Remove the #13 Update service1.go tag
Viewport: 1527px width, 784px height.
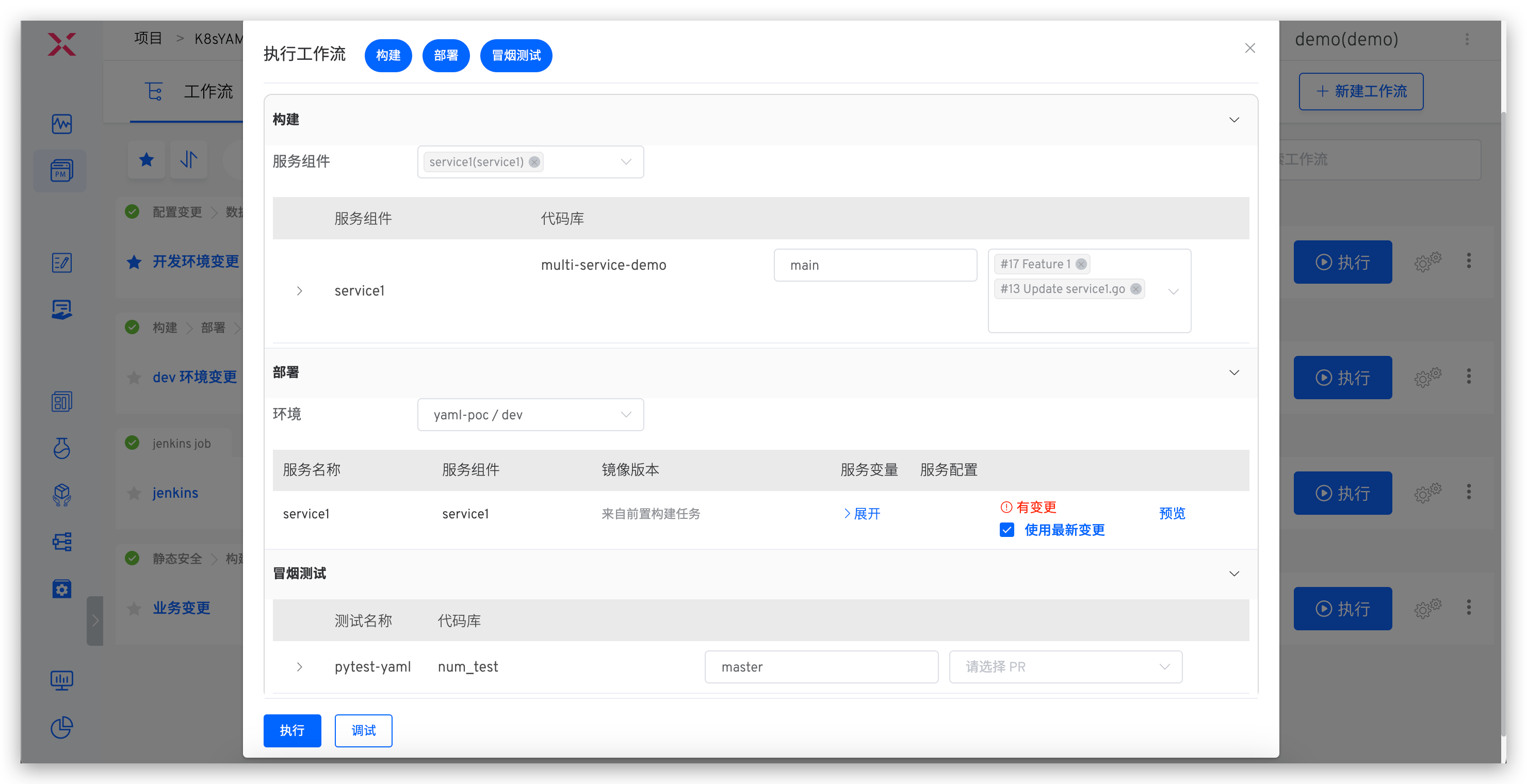point(1135,289)
